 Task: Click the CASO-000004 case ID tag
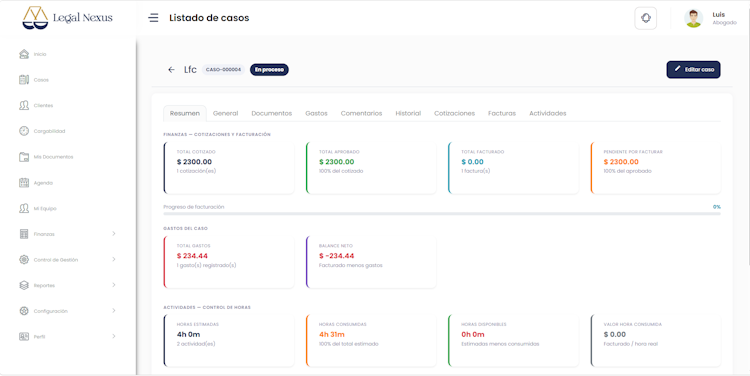223,70
